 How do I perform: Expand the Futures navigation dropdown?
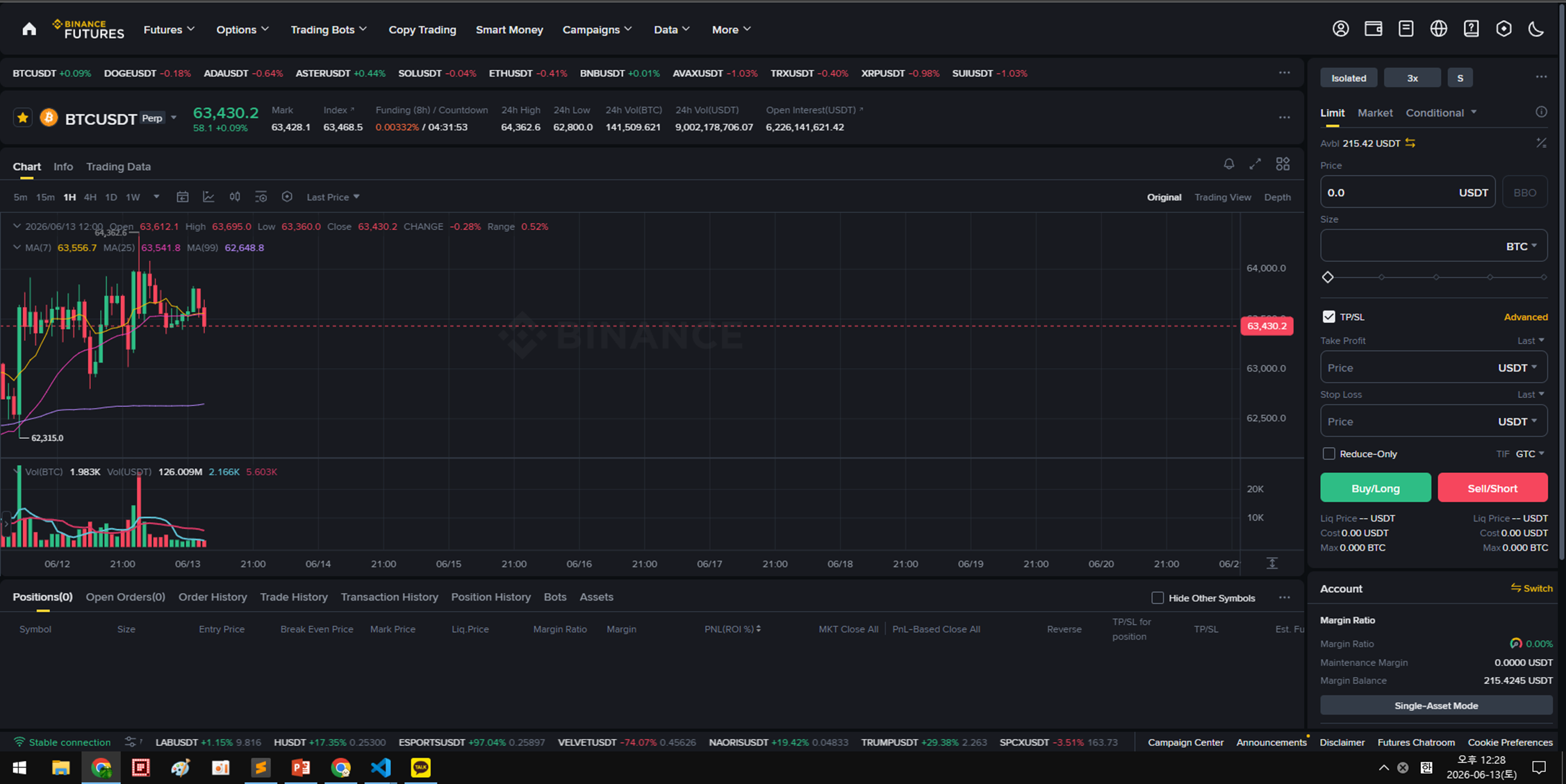[169, 29]
